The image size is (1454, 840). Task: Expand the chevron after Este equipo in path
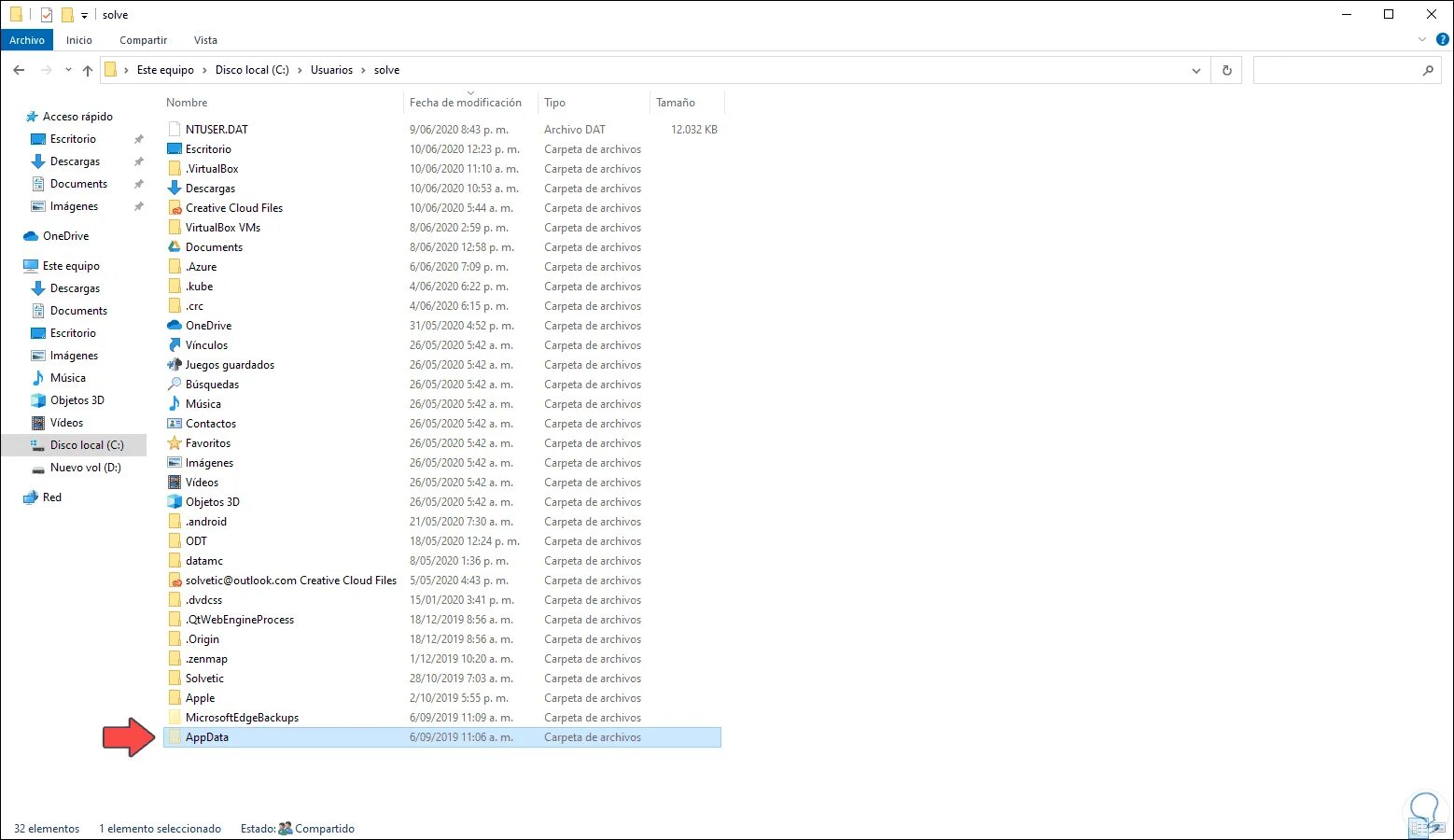(204, 70)
